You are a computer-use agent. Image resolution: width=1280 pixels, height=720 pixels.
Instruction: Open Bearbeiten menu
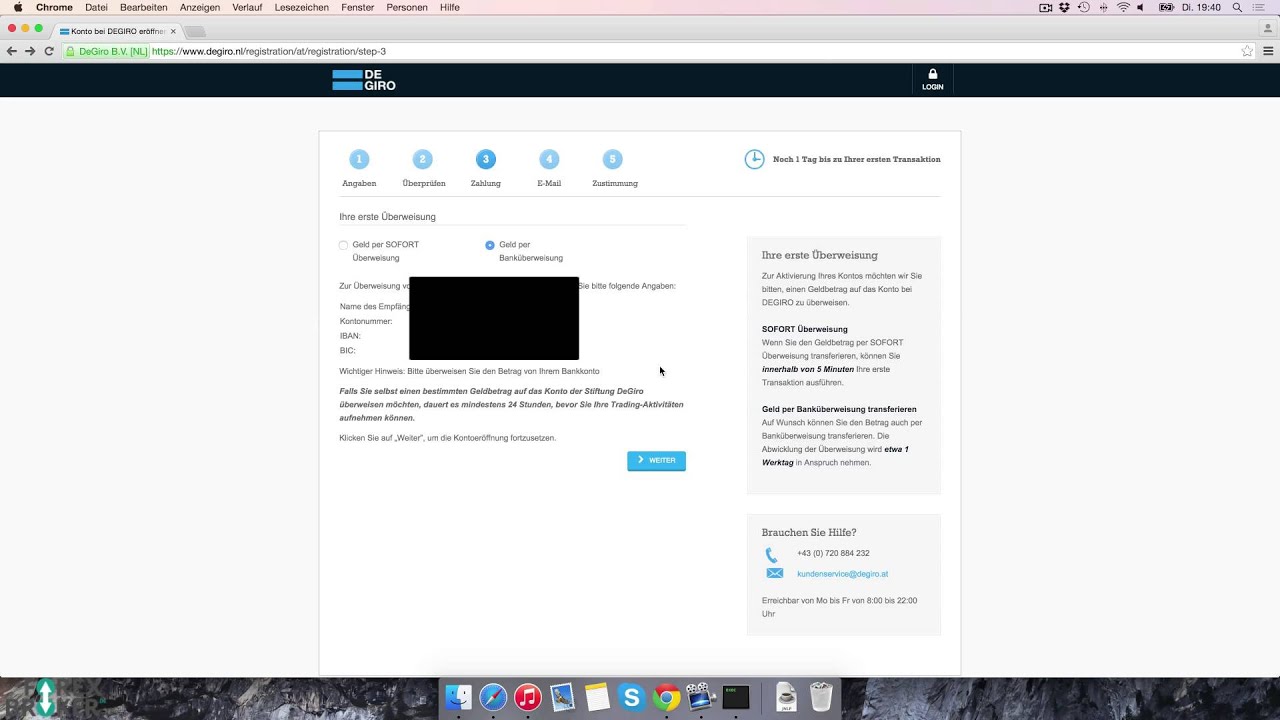[144, 7]
